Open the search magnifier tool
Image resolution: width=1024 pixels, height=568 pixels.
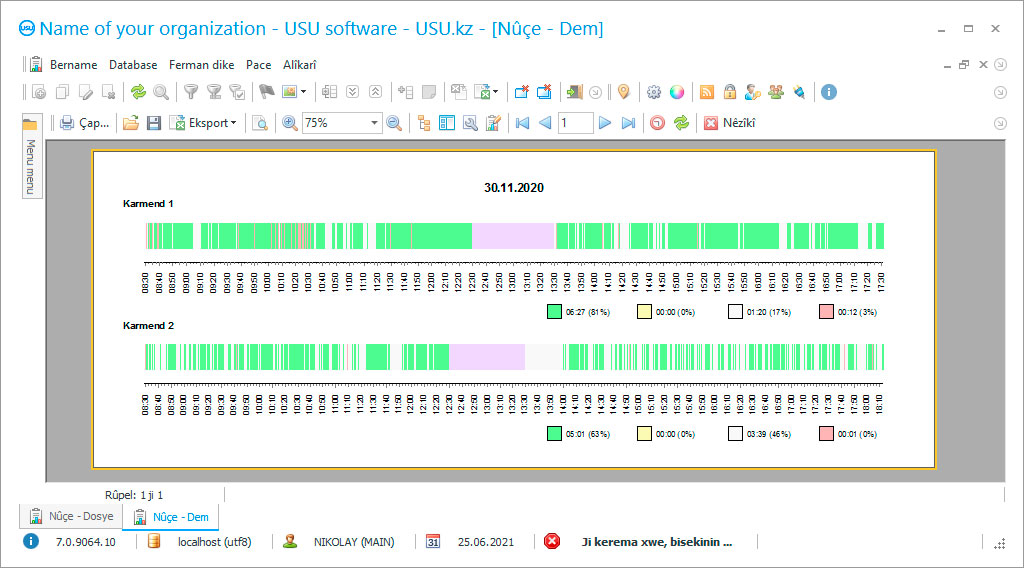(160, 92)
